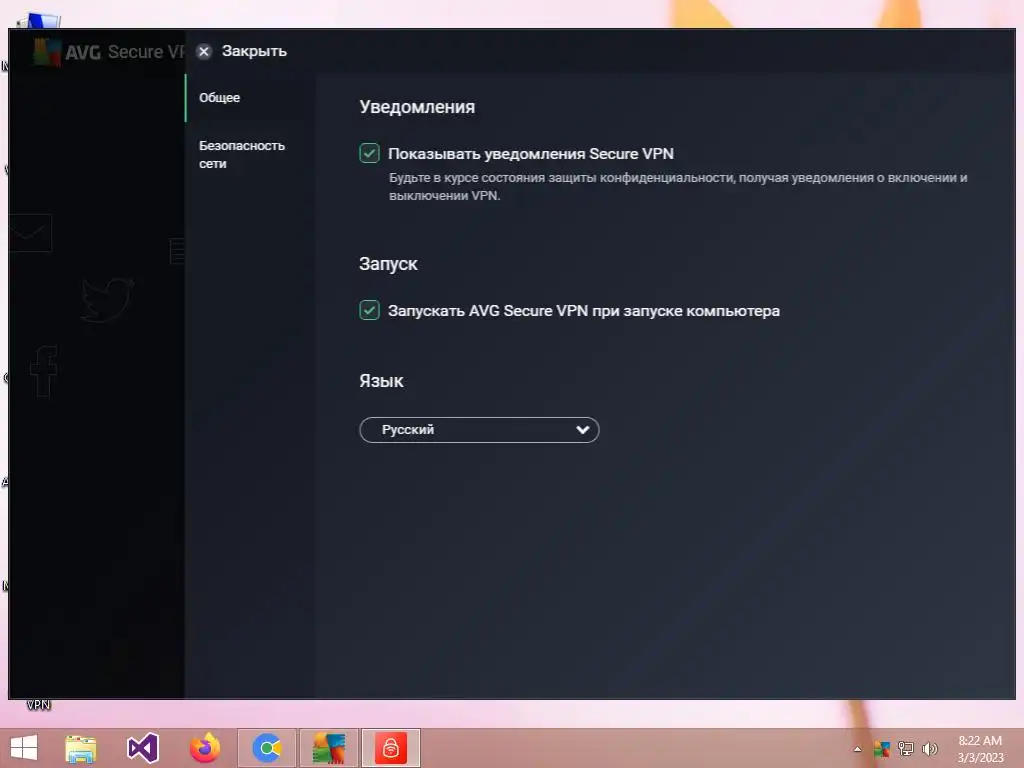
Task: Click the notification description text 'Будьте в курсе'
Action: (x=678, y=186)
